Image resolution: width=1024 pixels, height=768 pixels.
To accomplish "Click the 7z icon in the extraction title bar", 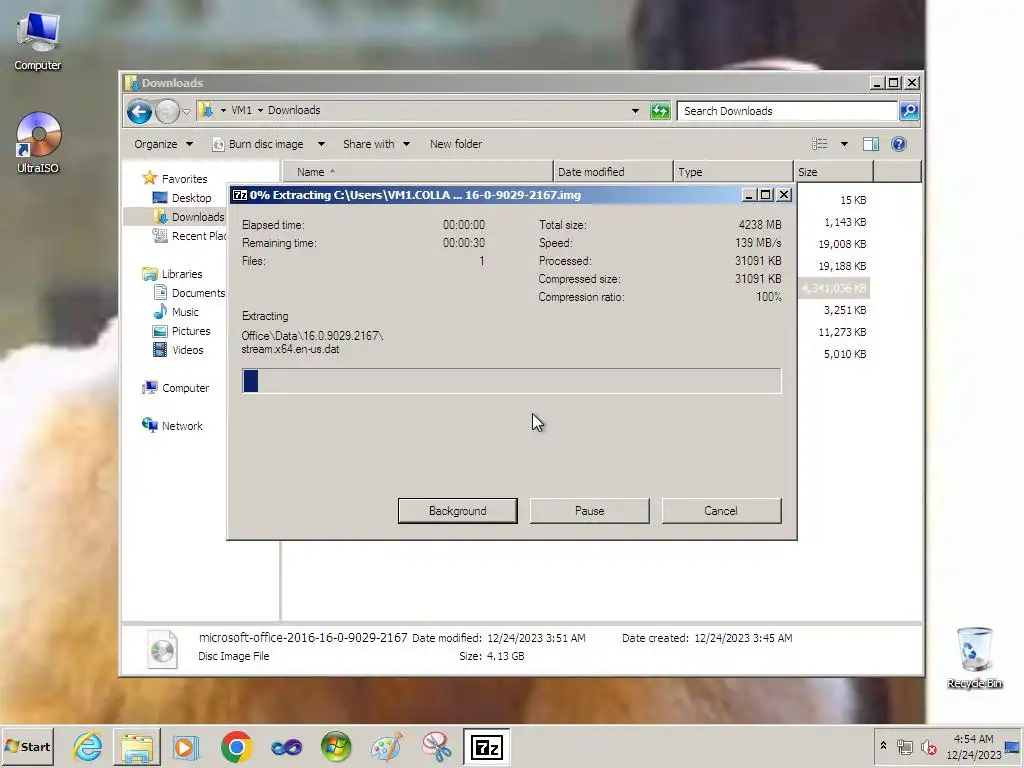I will coord(240,195).
